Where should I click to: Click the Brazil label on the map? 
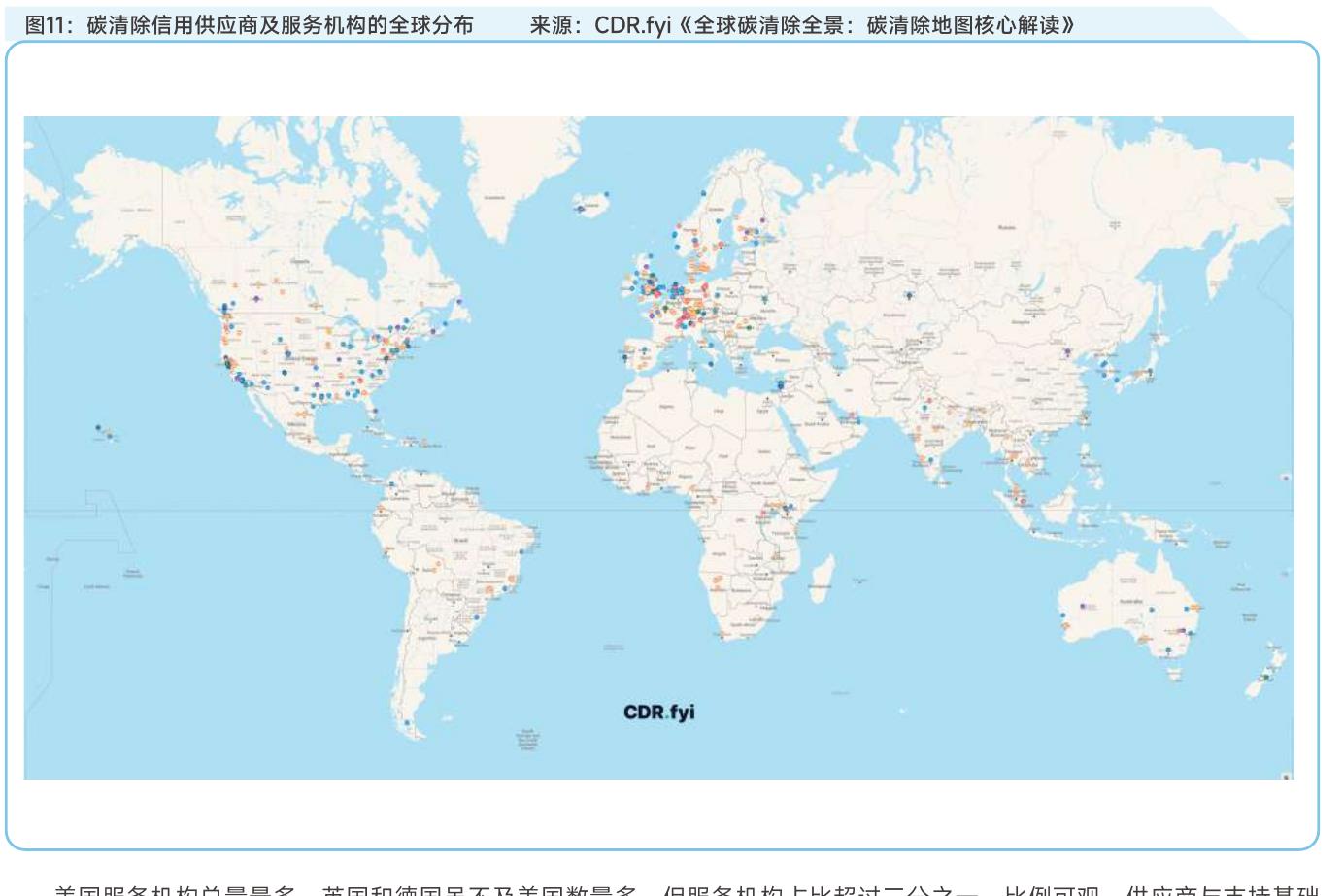click(461, 540)
